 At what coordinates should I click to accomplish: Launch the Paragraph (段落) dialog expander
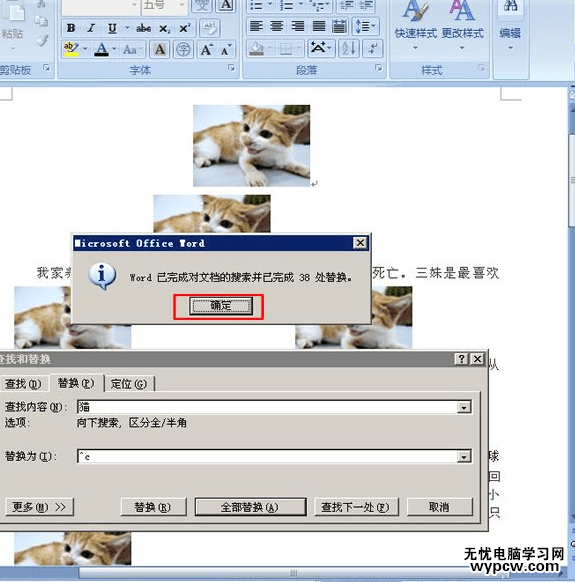point(378,68)
